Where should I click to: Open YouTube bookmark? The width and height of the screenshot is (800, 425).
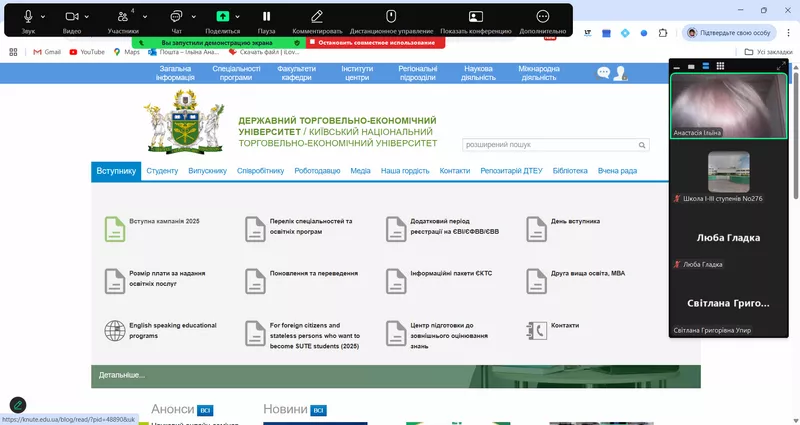point(87,52)
